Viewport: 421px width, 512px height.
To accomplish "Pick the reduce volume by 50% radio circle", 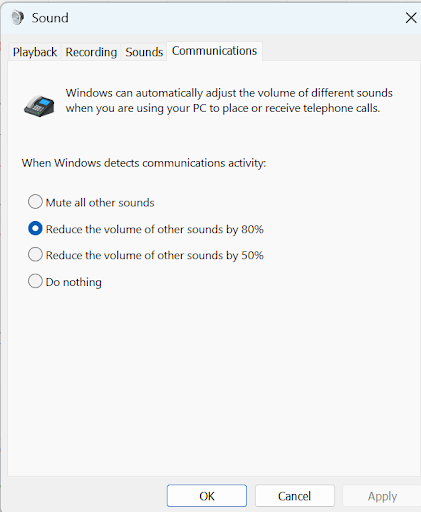I will 35,254.
